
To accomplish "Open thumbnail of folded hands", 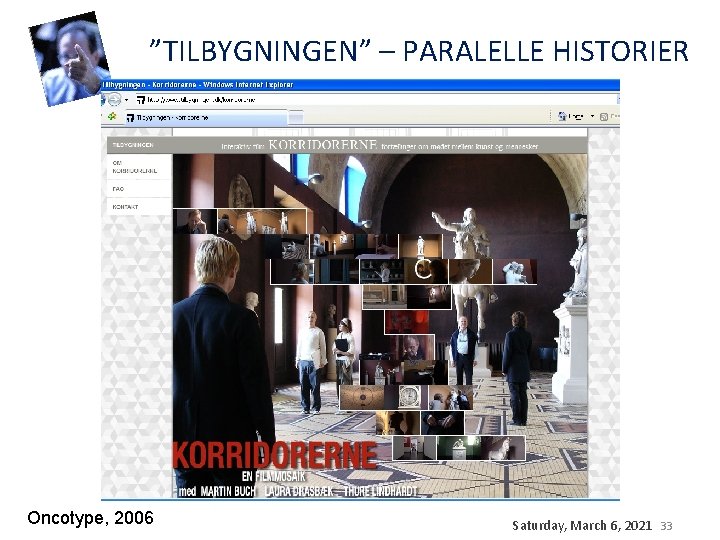I will coord(442,423).
